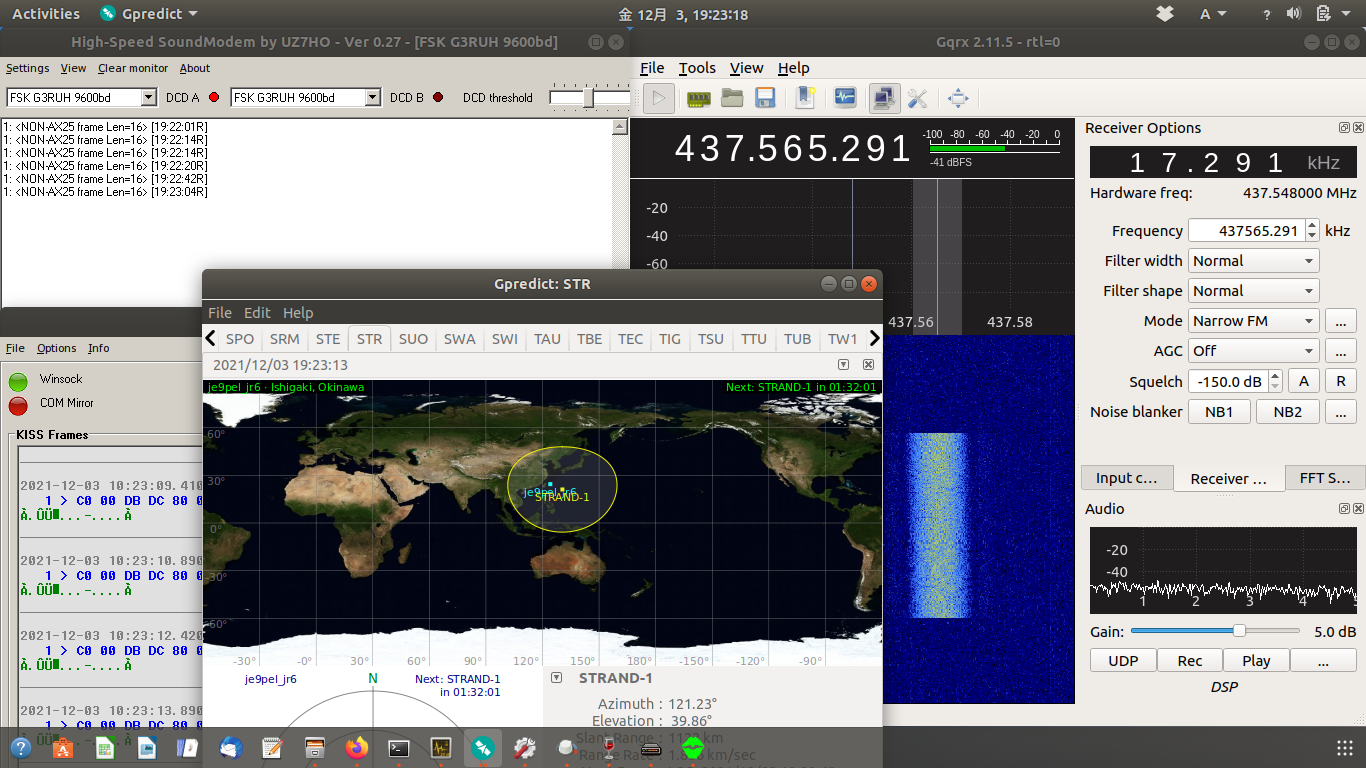
Task: Close the Gpredict map view with its X icon
Action: click(868, 365)
